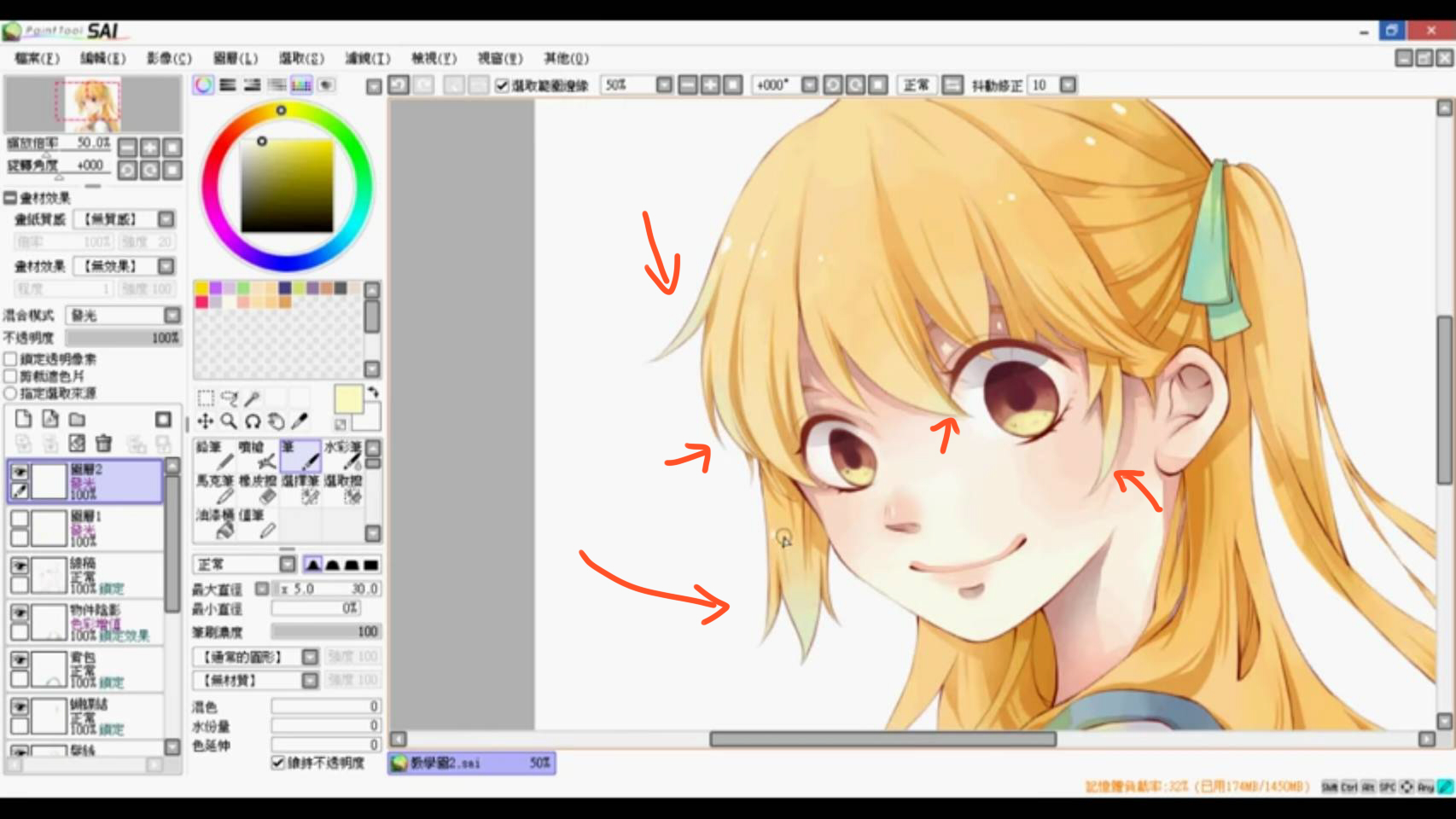Click the undo arrow in canvas toolbar

[399, 85]
